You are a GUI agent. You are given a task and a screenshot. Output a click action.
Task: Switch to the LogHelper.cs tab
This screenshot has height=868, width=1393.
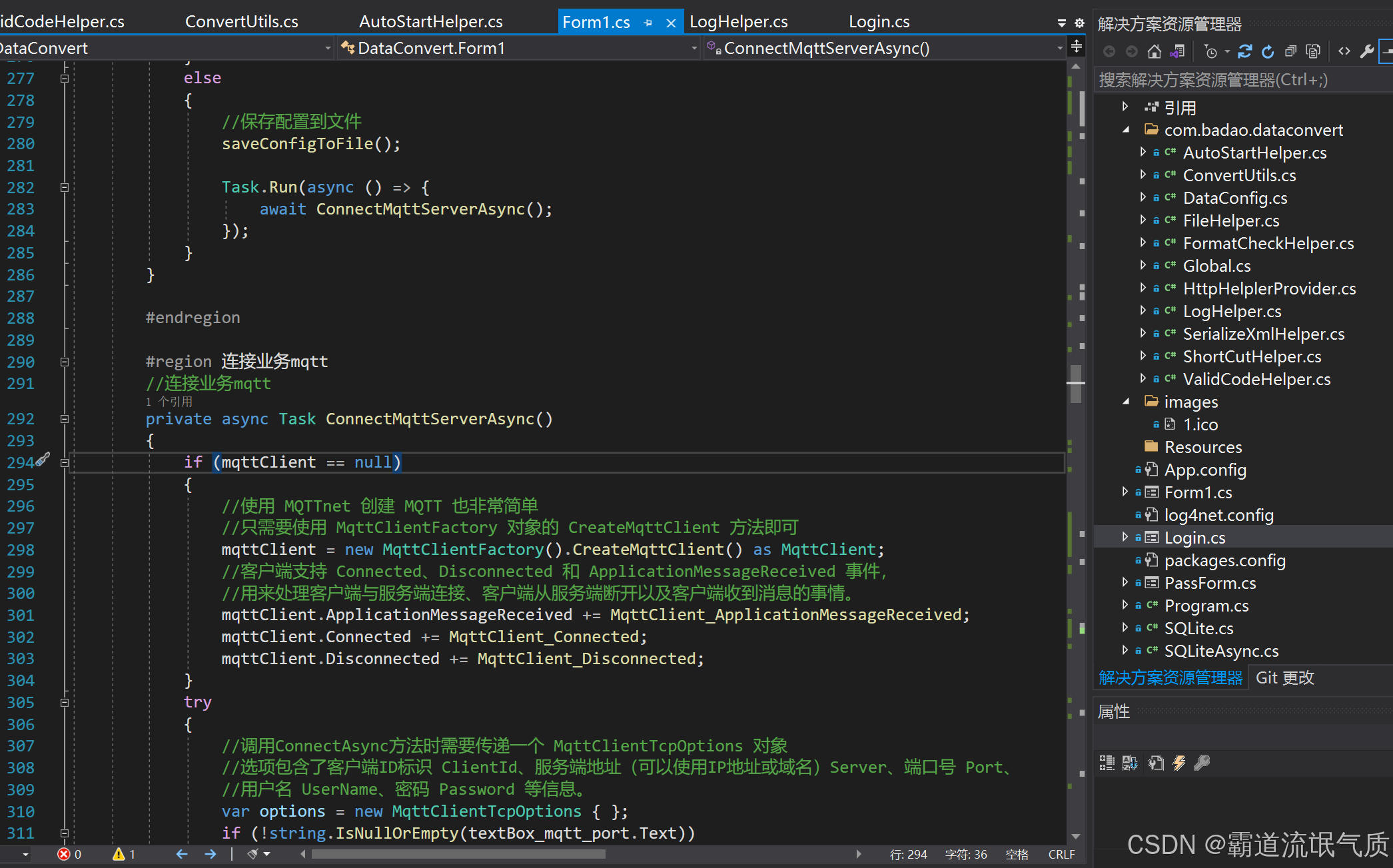click(738, 22)
